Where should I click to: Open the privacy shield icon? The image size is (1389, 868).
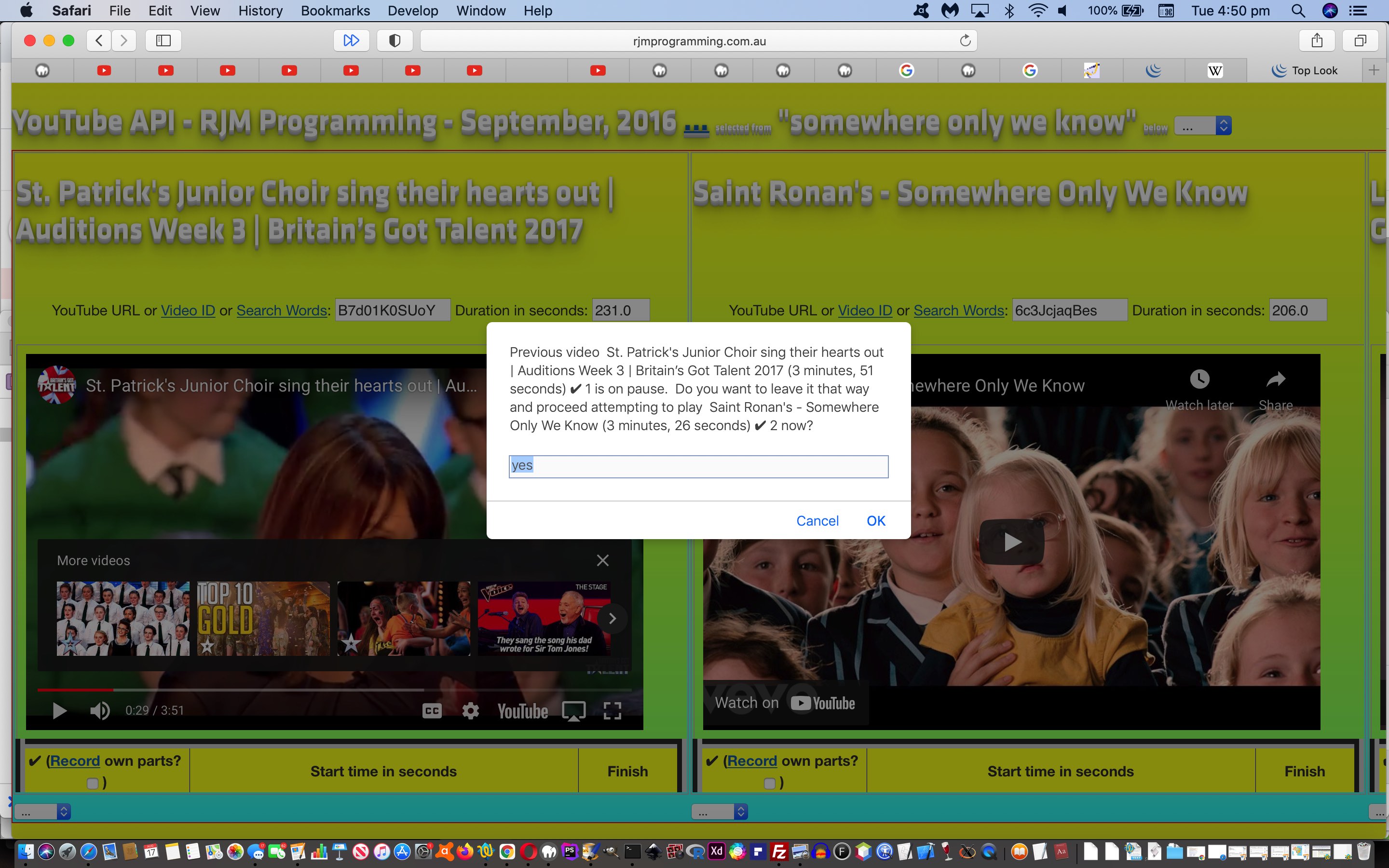[395, 40]
